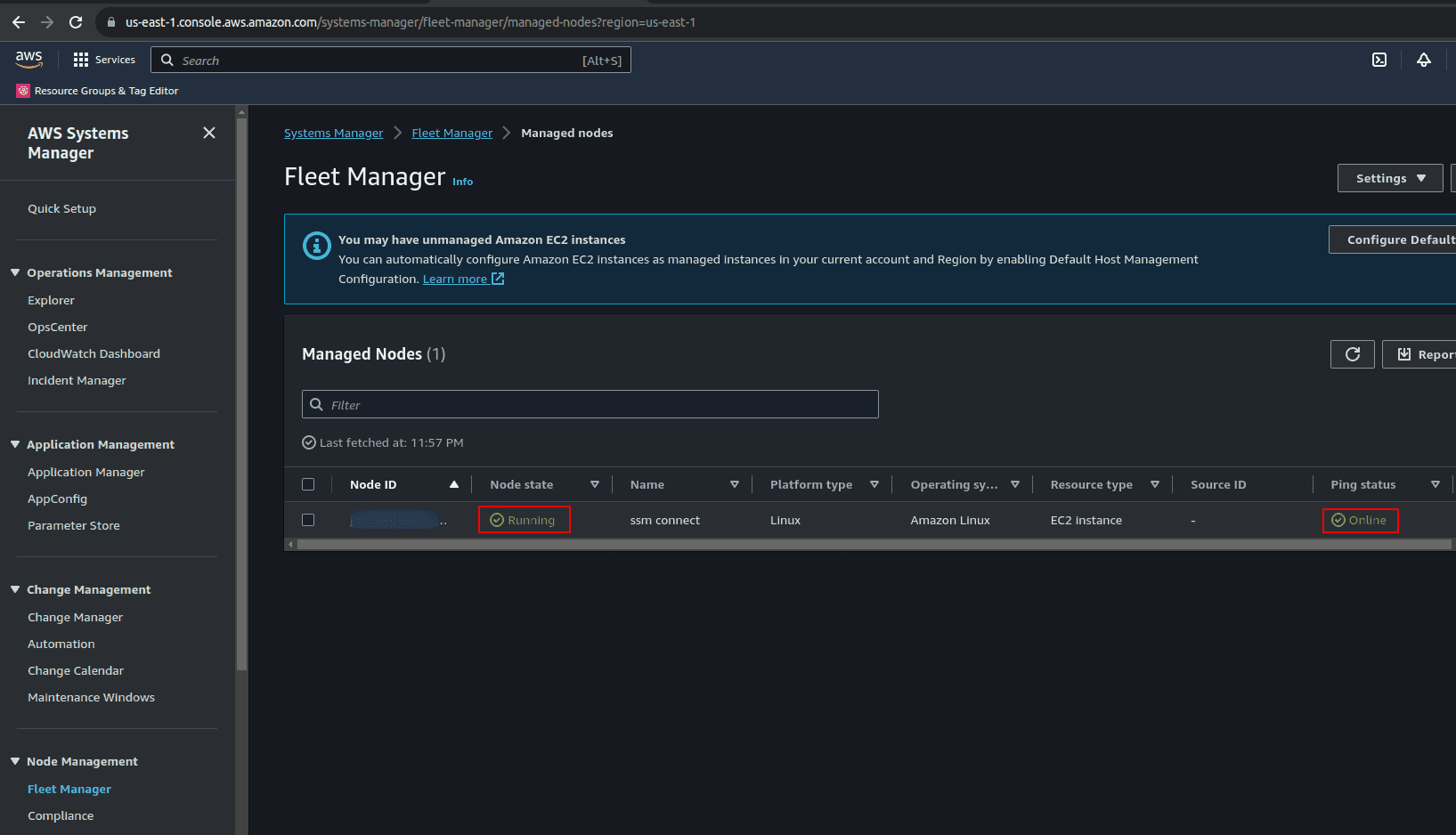The height and width of the screenshot is (835, 1456).
Task: Open the notifications bell
Action: click(x=1424, y=60)
